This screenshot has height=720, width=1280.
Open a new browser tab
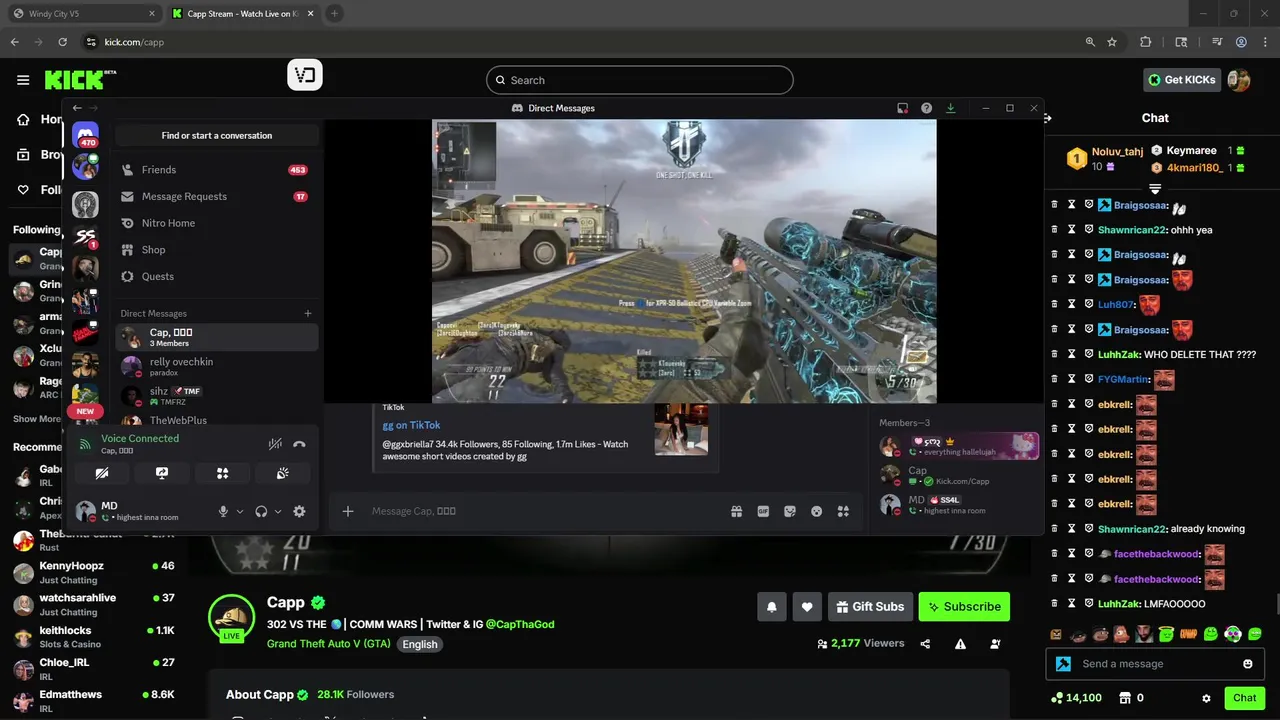[x=334, y=14]
